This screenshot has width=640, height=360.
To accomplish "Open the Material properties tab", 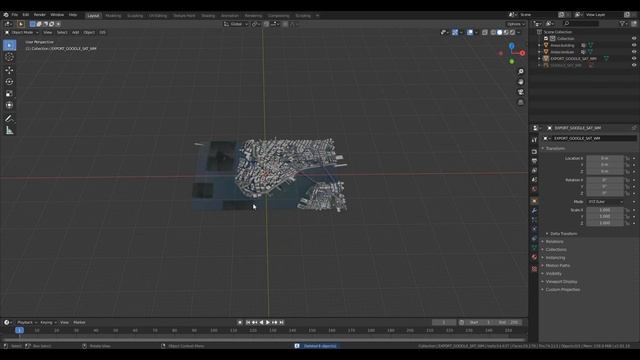I will tap(534, 257).
